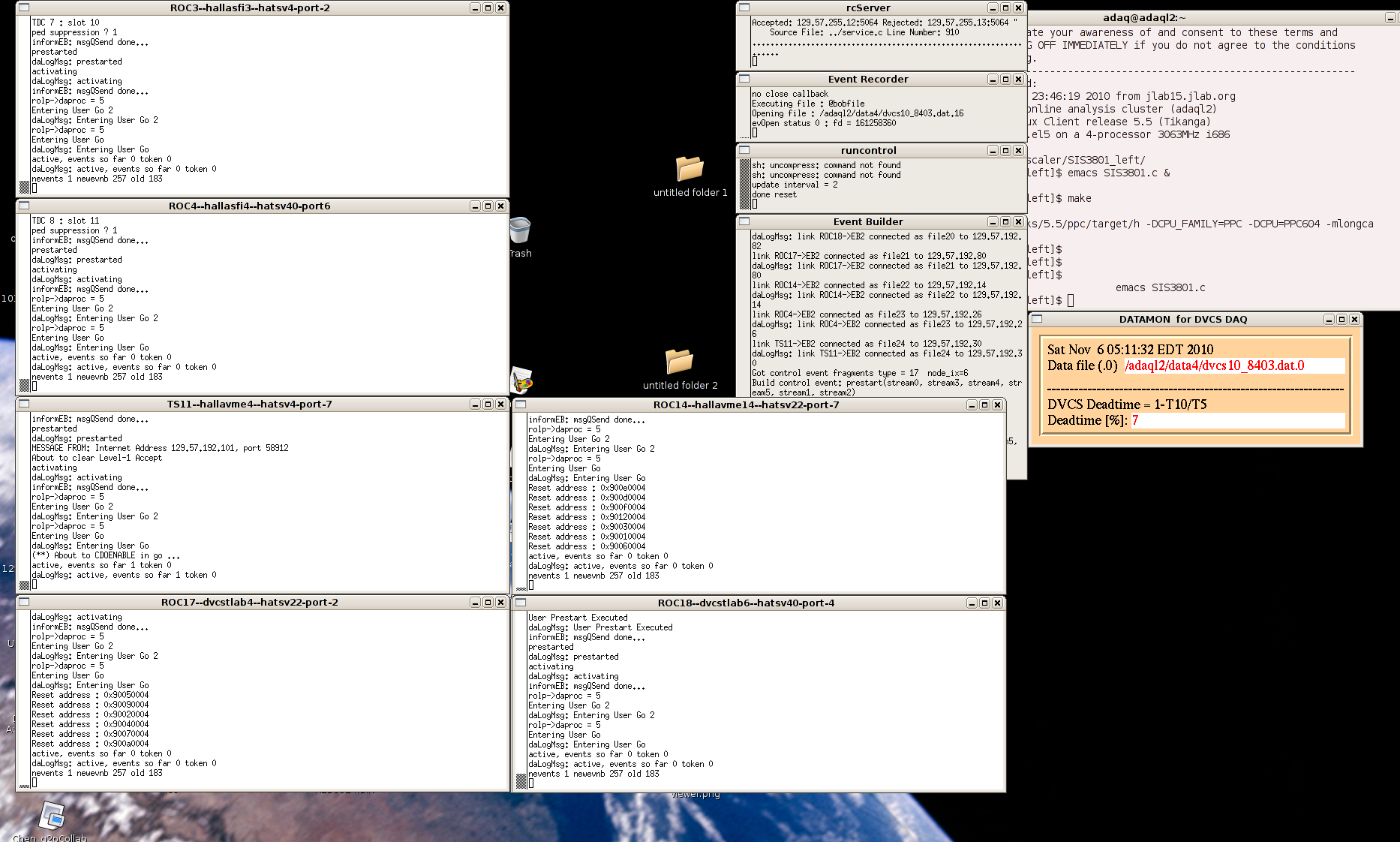Click the Deadtime [%] value 7 in DATAMON
The height and width of the screenshot is (842, 1400).
(x=1135, y=420)
